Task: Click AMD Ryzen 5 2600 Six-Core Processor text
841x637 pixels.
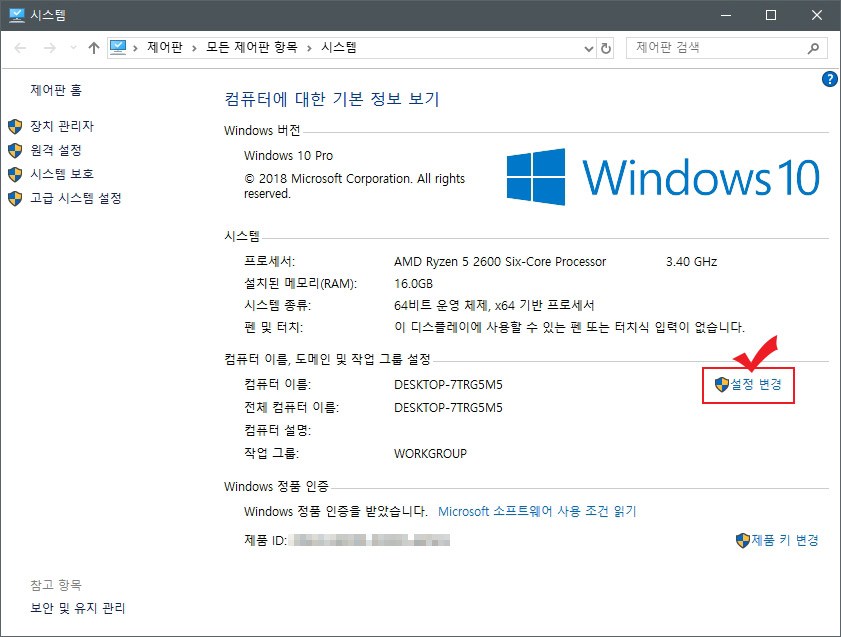Action: click(x=500, y=262)
